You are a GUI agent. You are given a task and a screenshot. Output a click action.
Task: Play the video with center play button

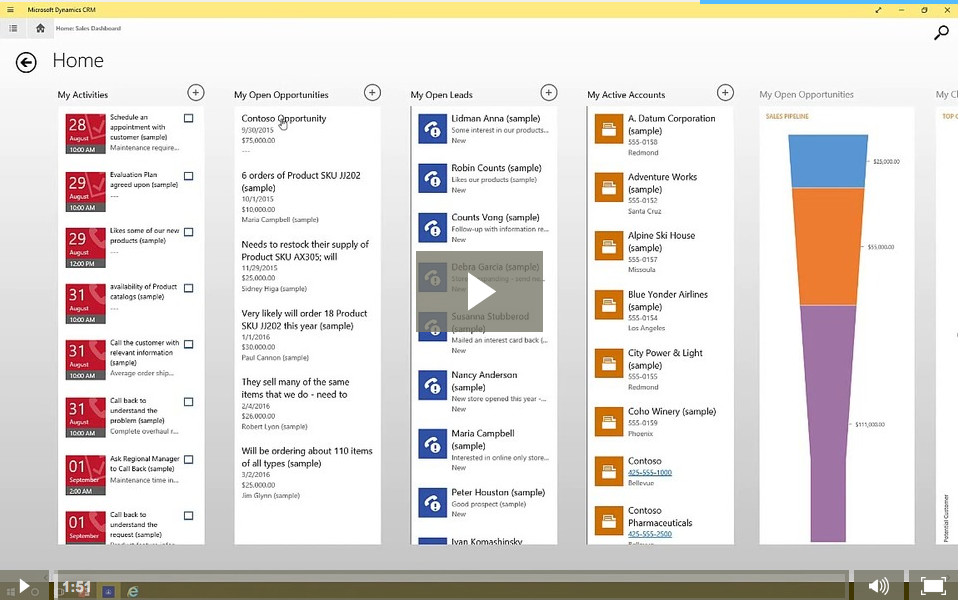(480, 291)
